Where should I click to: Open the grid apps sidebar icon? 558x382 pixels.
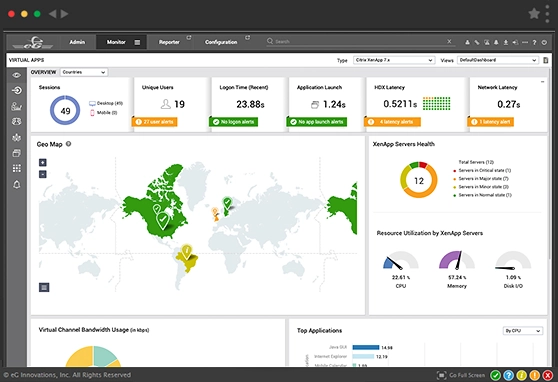click(x=16, y=168)
